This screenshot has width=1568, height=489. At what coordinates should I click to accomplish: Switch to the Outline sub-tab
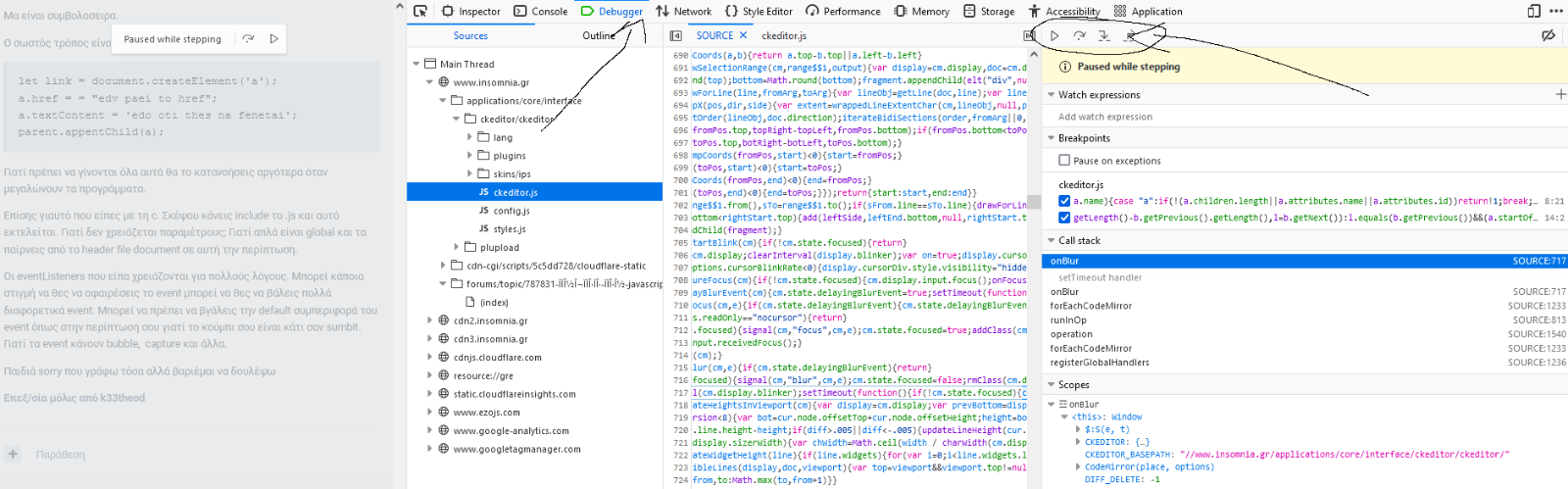point(599,35)
